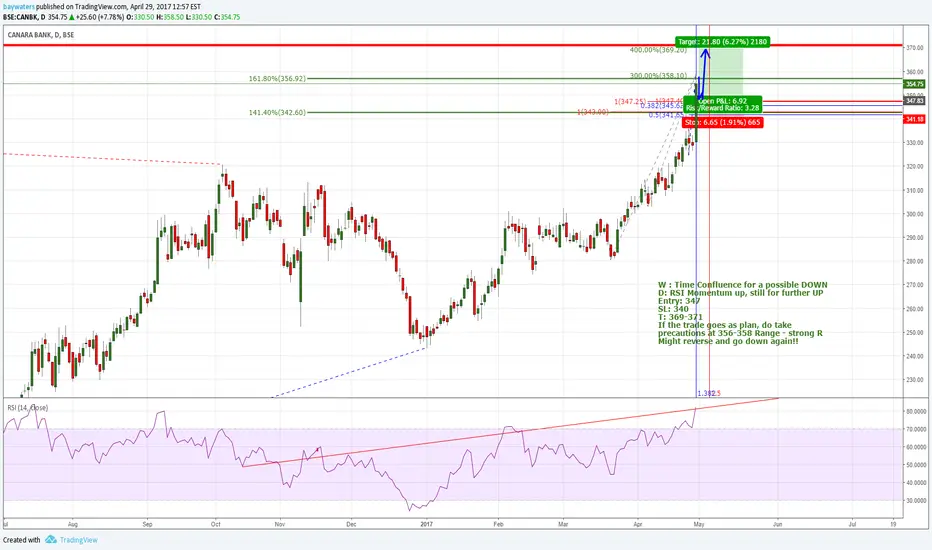Click the 'Aug' time axis label
Image resolution: width=932 pixels, height=550 pixels.
pyautogui.click(x=73, y=524)
